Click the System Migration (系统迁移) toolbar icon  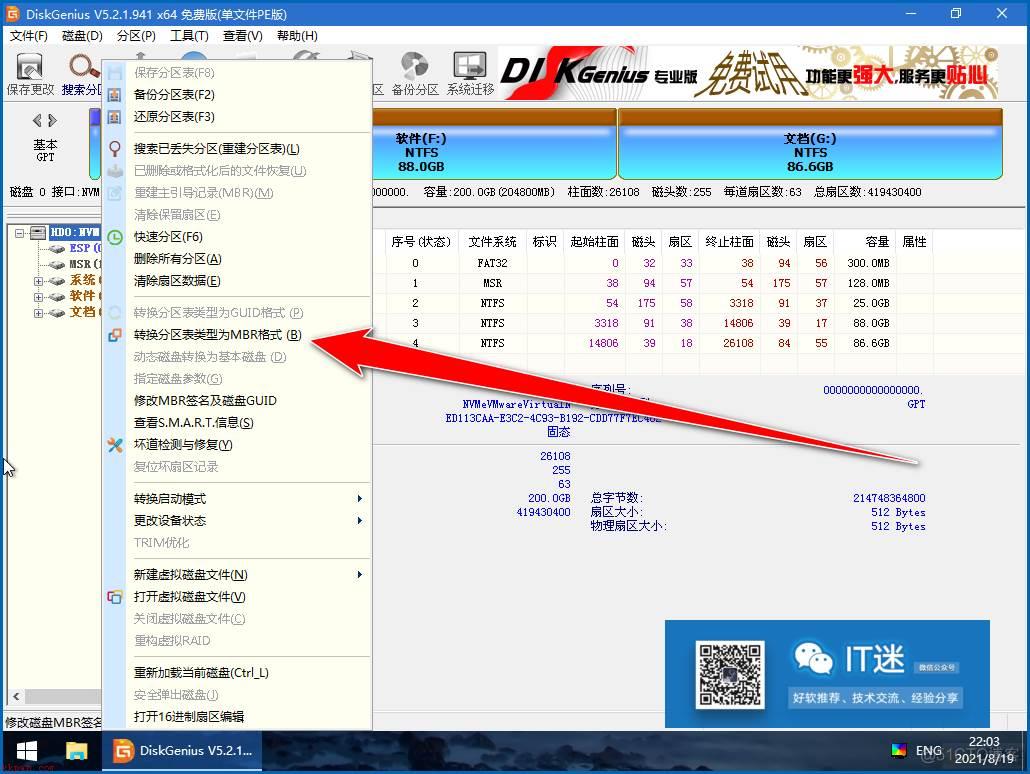(x=470, y=66)
